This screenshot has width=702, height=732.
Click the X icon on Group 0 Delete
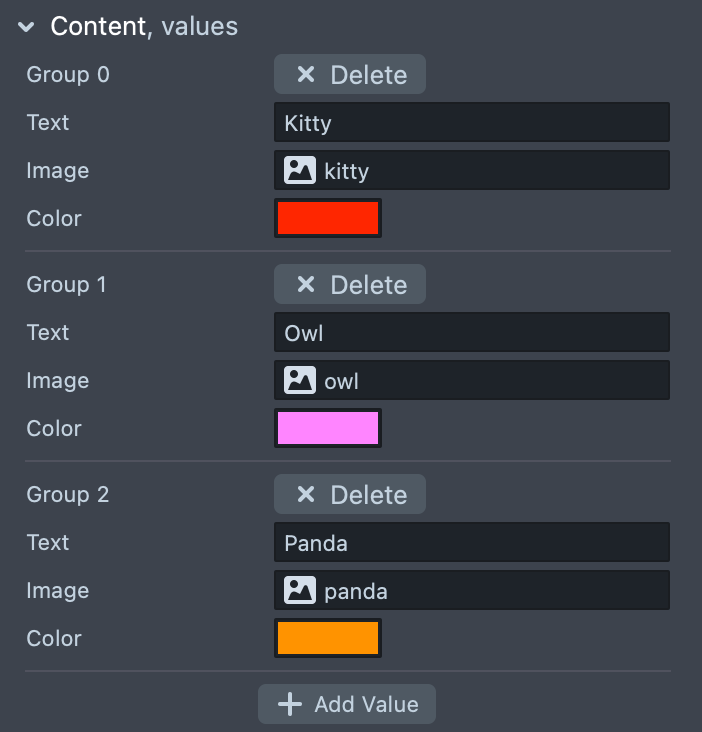pos(306,75)
